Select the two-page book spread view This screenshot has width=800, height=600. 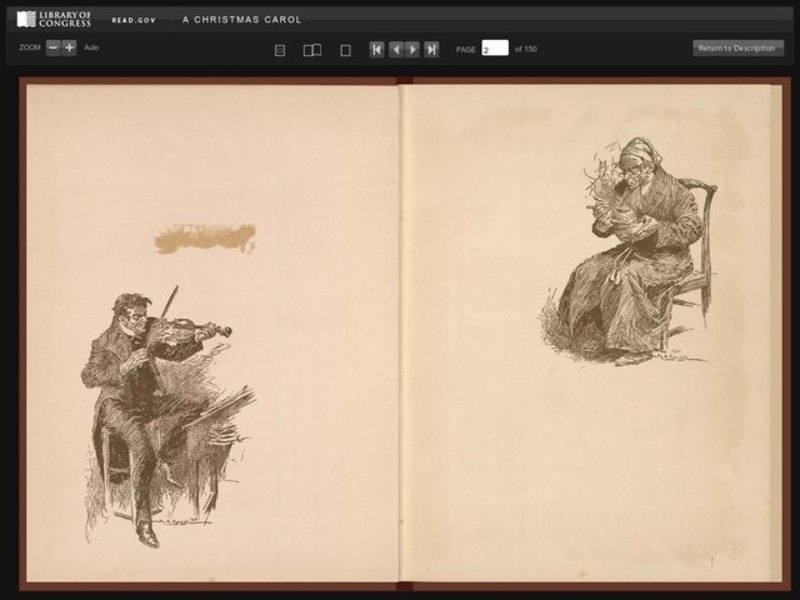tap(314, 48)
